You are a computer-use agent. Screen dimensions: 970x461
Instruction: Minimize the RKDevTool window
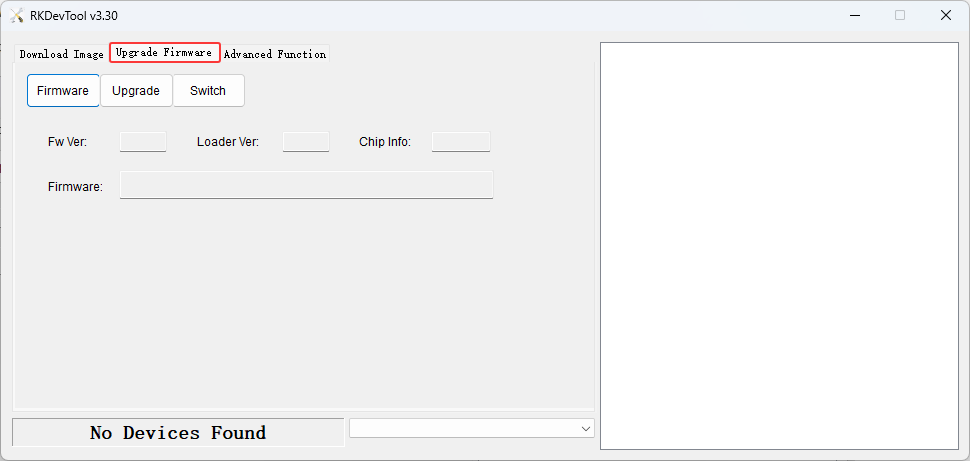855,15
